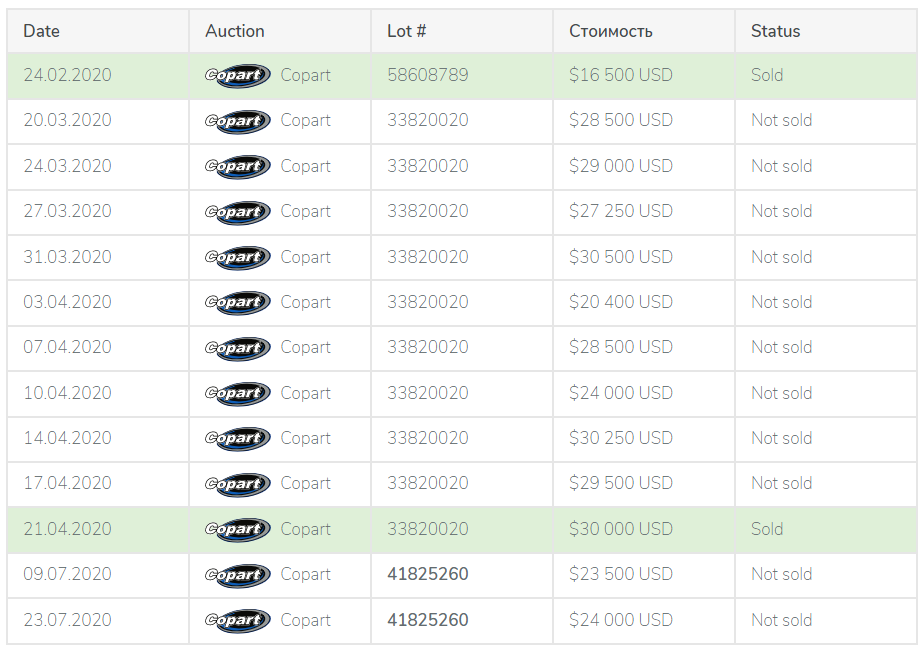Select the Lot # column header
The height and width of the screenshot is (651, 923).
pos(406,31)
